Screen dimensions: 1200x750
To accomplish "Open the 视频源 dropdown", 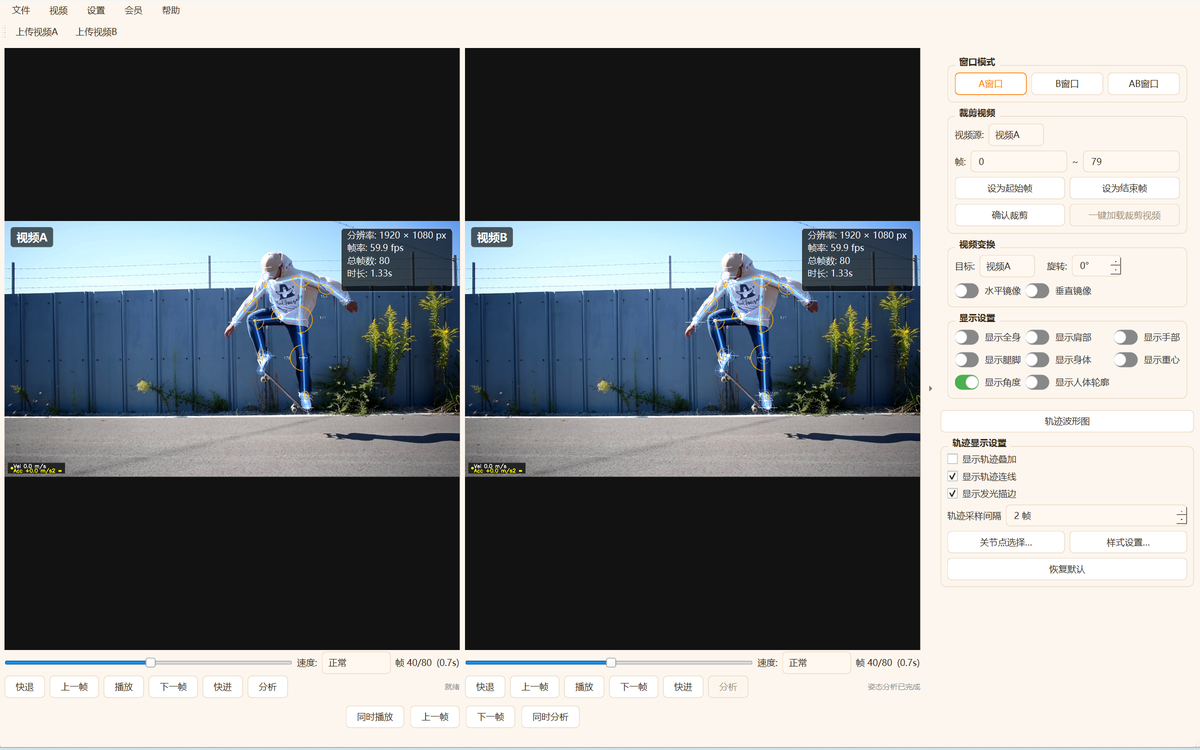I will tap(1015, 135).
